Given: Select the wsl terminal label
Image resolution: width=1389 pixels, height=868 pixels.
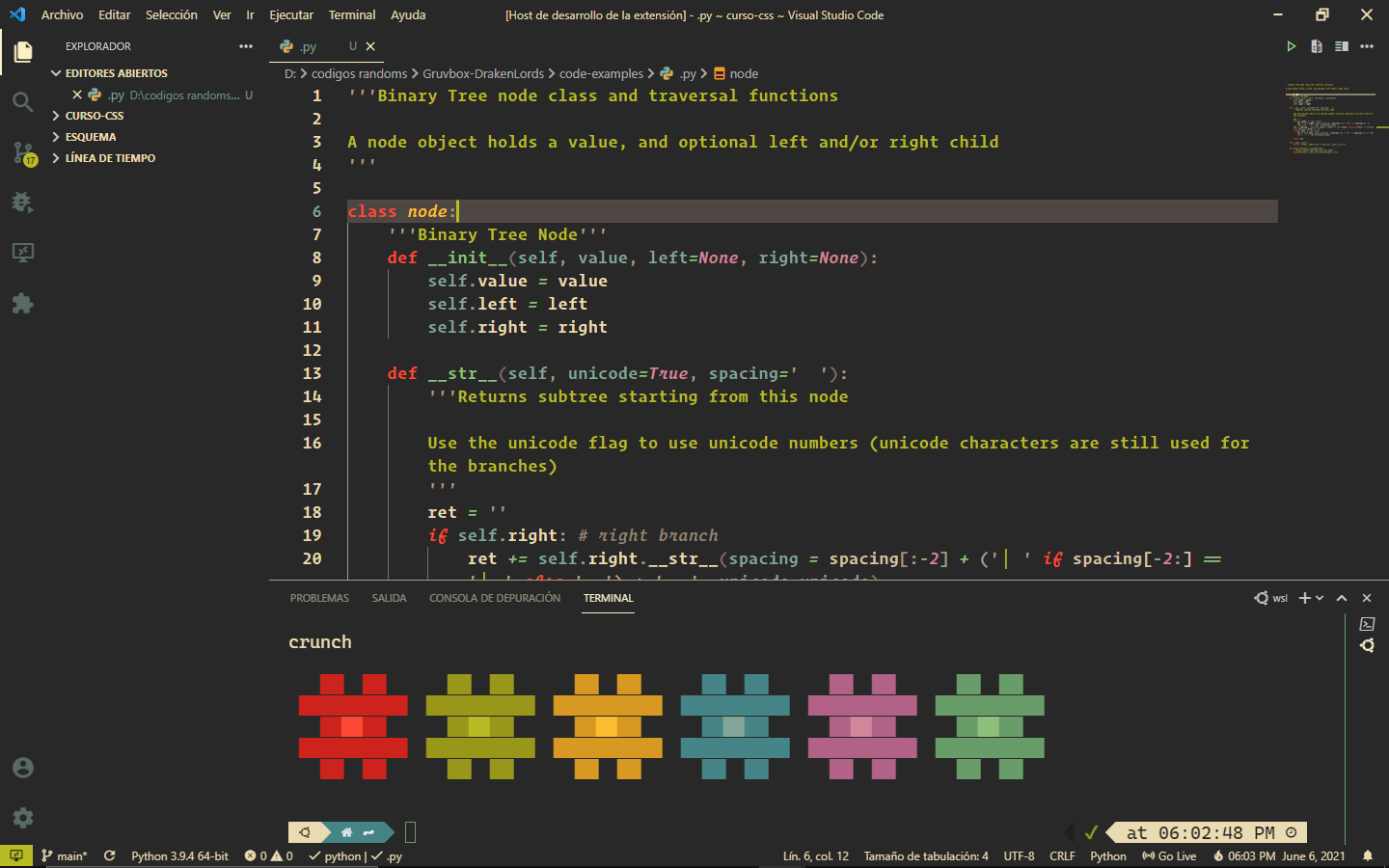Looking at the screenshot, I should (x=1271, y=598).
